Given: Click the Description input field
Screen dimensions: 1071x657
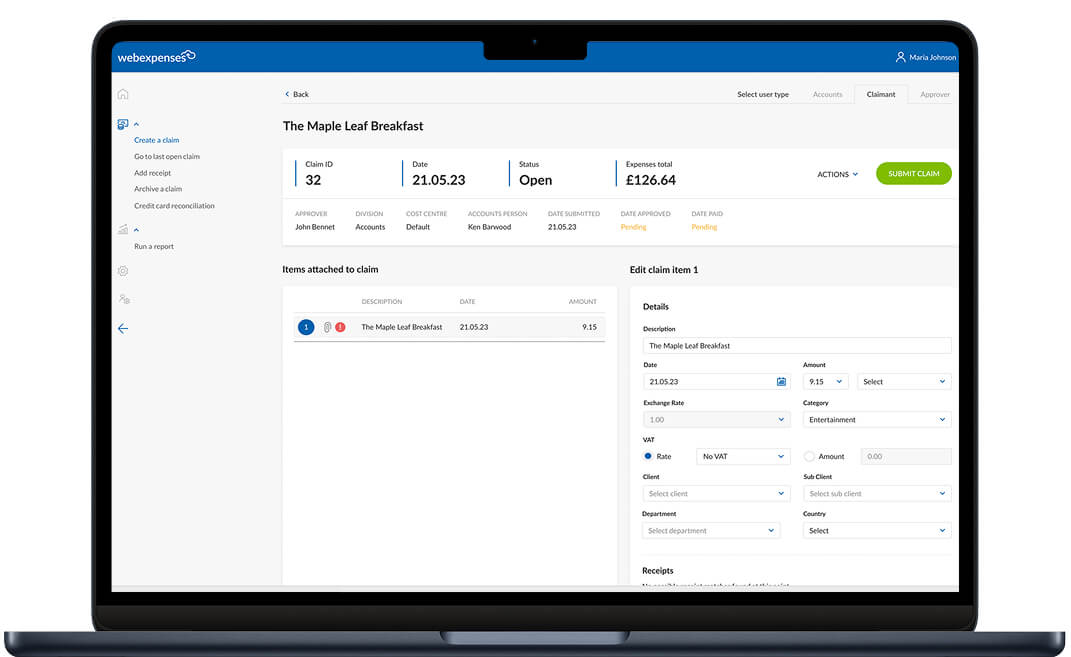Looking at the screenshot, I should (x=796, y=346).
